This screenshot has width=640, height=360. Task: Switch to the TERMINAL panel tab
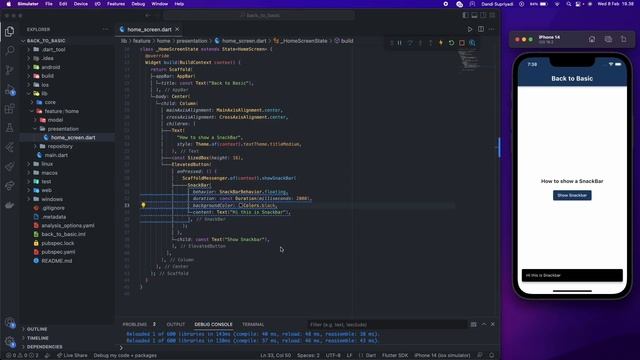click(x=253, y=324)
